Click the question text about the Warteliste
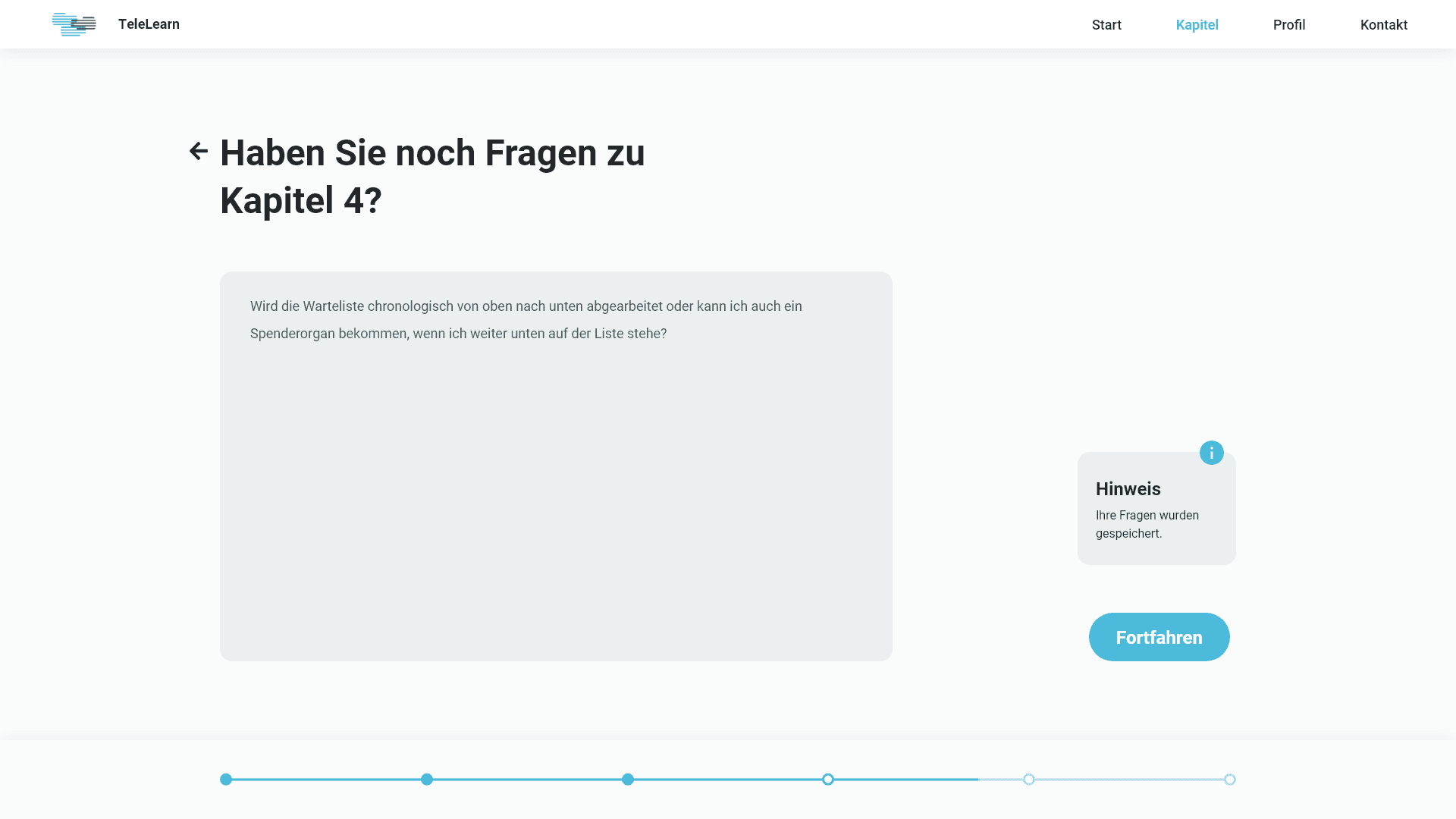Viewport: 1456px width, 819px height. pos(526,320)
